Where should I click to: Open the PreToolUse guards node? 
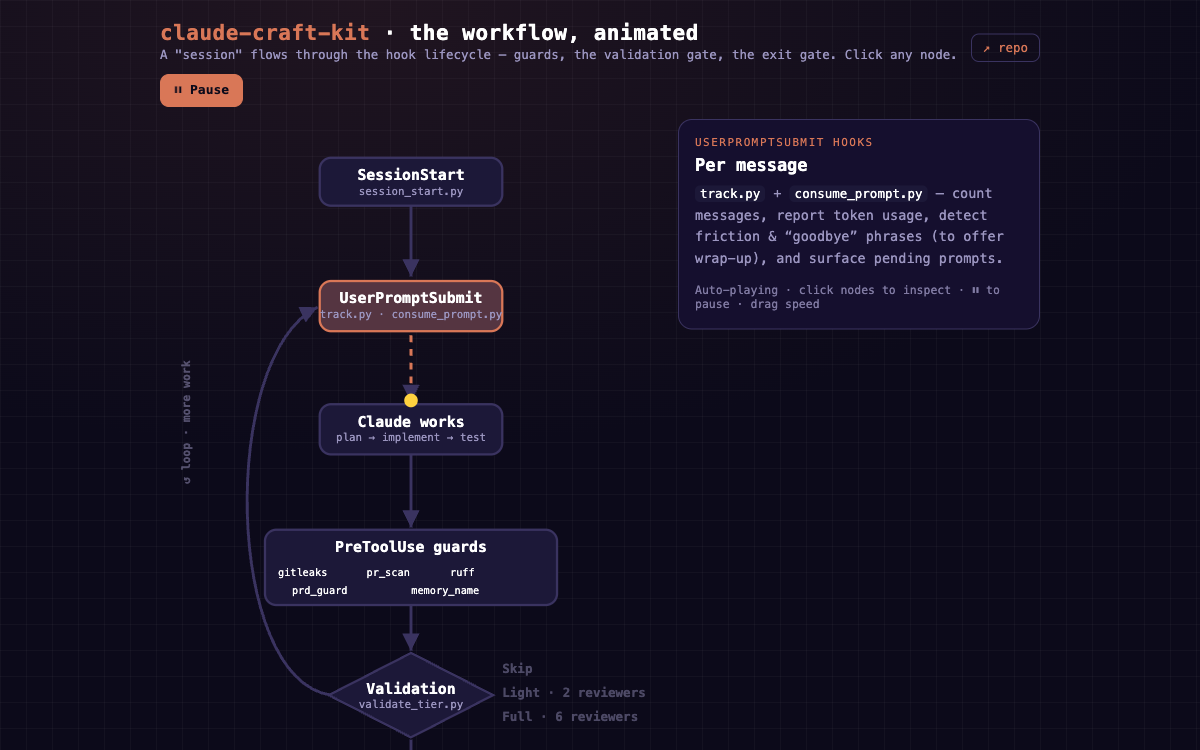pyautogui.click(x=411, y=567)
